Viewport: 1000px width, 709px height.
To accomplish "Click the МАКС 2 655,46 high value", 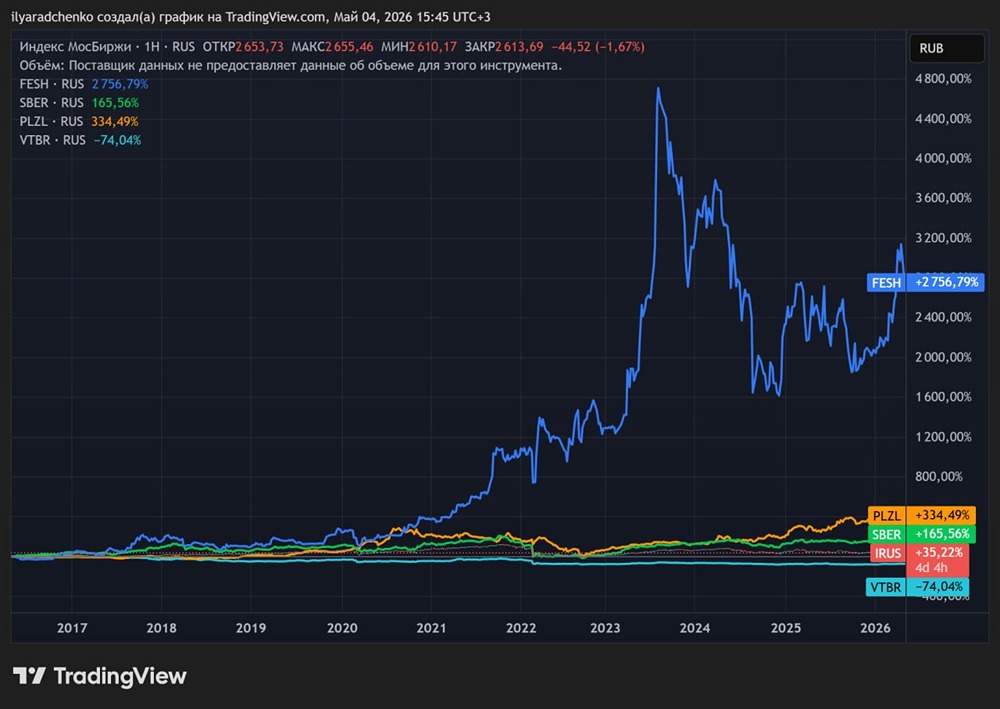I will pos(332,47).
